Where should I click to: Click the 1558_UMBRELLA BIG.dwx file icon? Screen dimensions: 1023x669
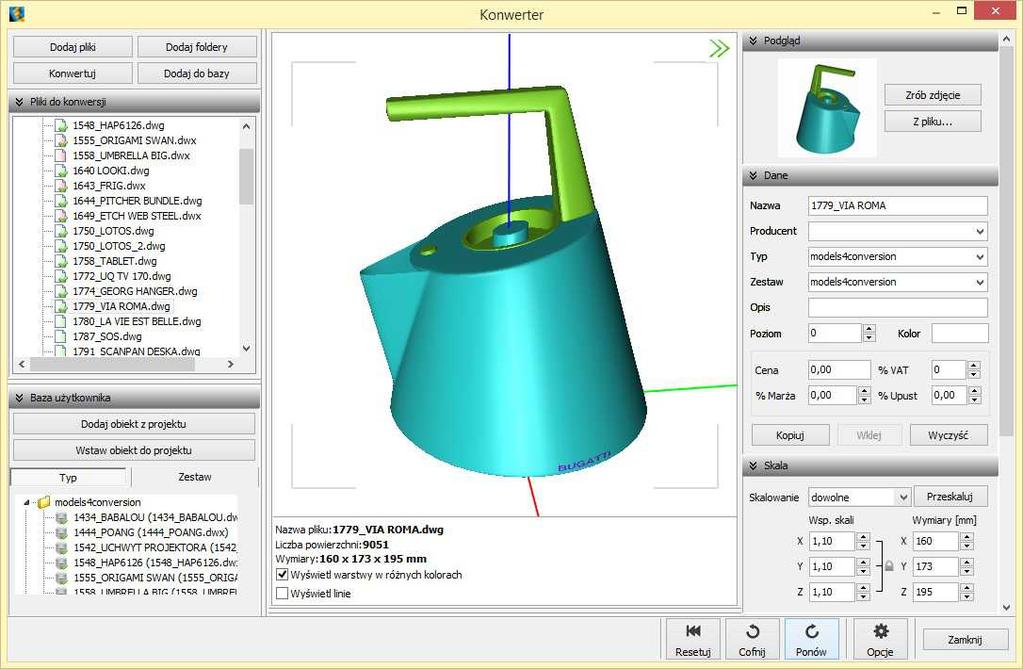point(61,155)
